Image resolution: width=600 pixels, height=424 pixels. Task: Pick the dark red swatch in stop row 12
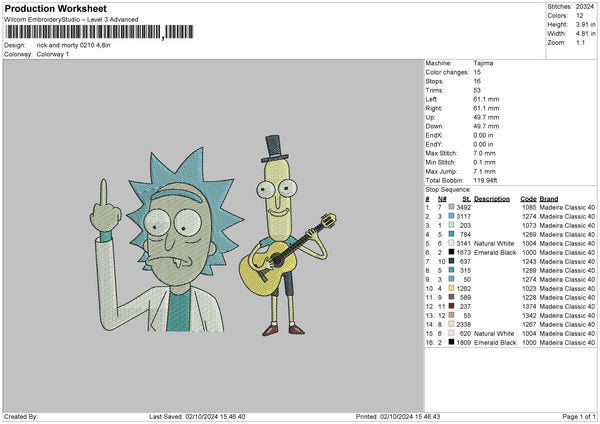(x=451, y=307)
